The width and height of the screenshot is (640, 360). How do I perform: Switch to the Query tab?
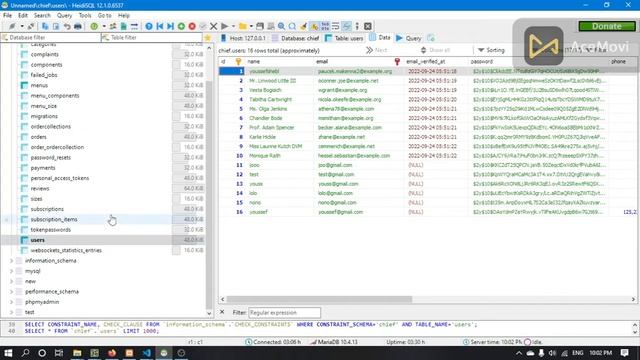(409, 38)
